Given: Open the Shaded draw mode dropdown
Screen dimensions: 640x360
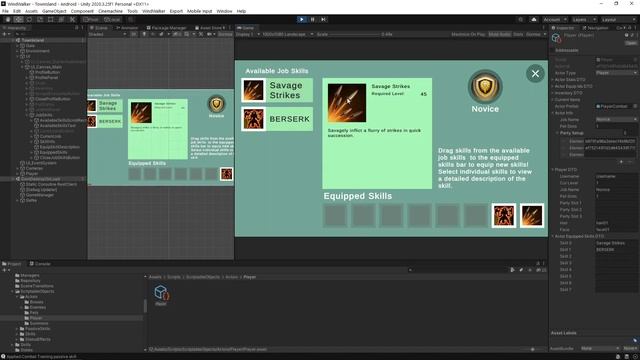Looking at the screenshot, I should [x=107, y=34].
